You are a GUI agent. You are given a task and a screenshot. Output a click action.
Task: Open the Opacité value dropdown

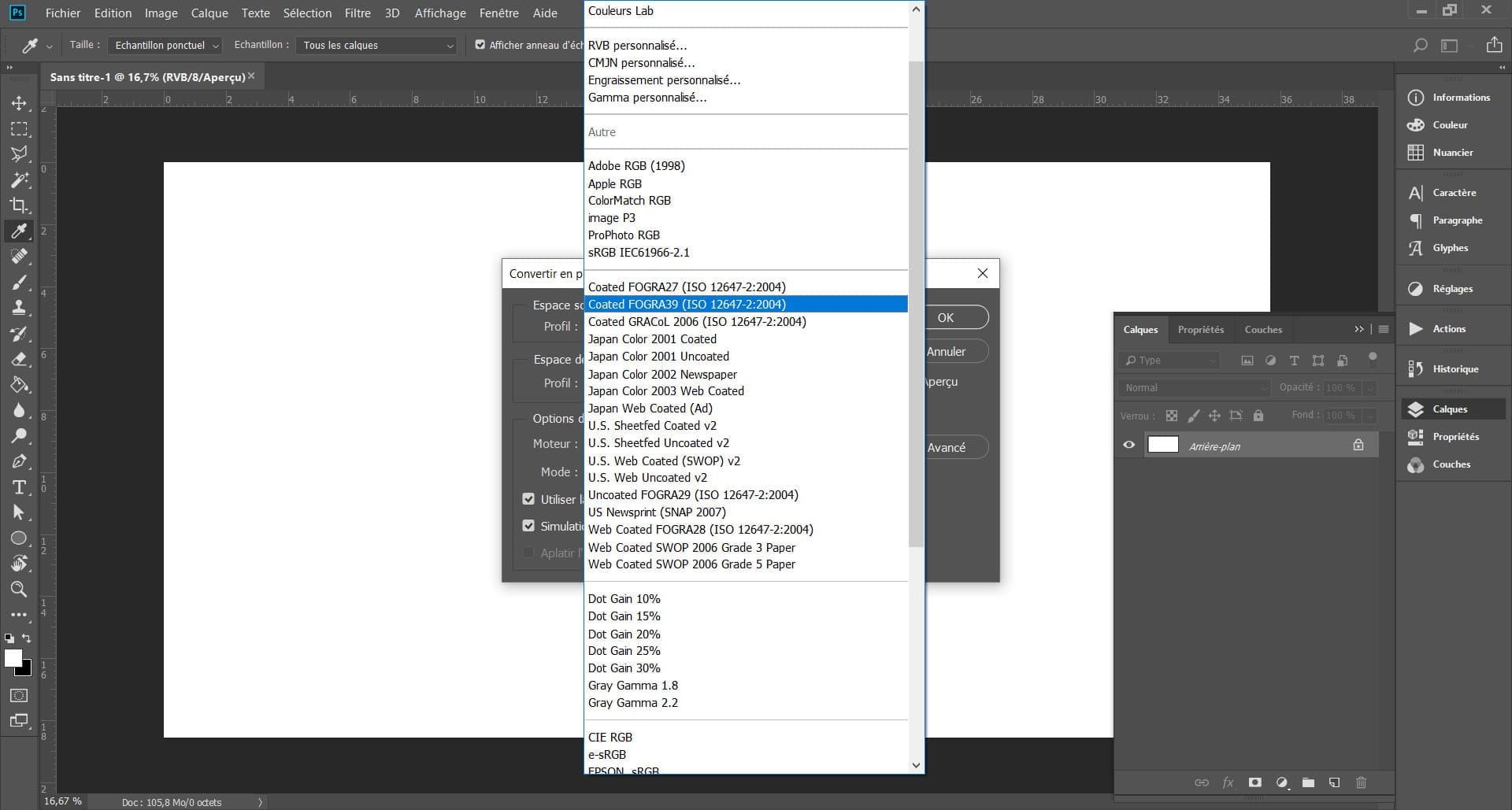click(x=1369, y=388)
